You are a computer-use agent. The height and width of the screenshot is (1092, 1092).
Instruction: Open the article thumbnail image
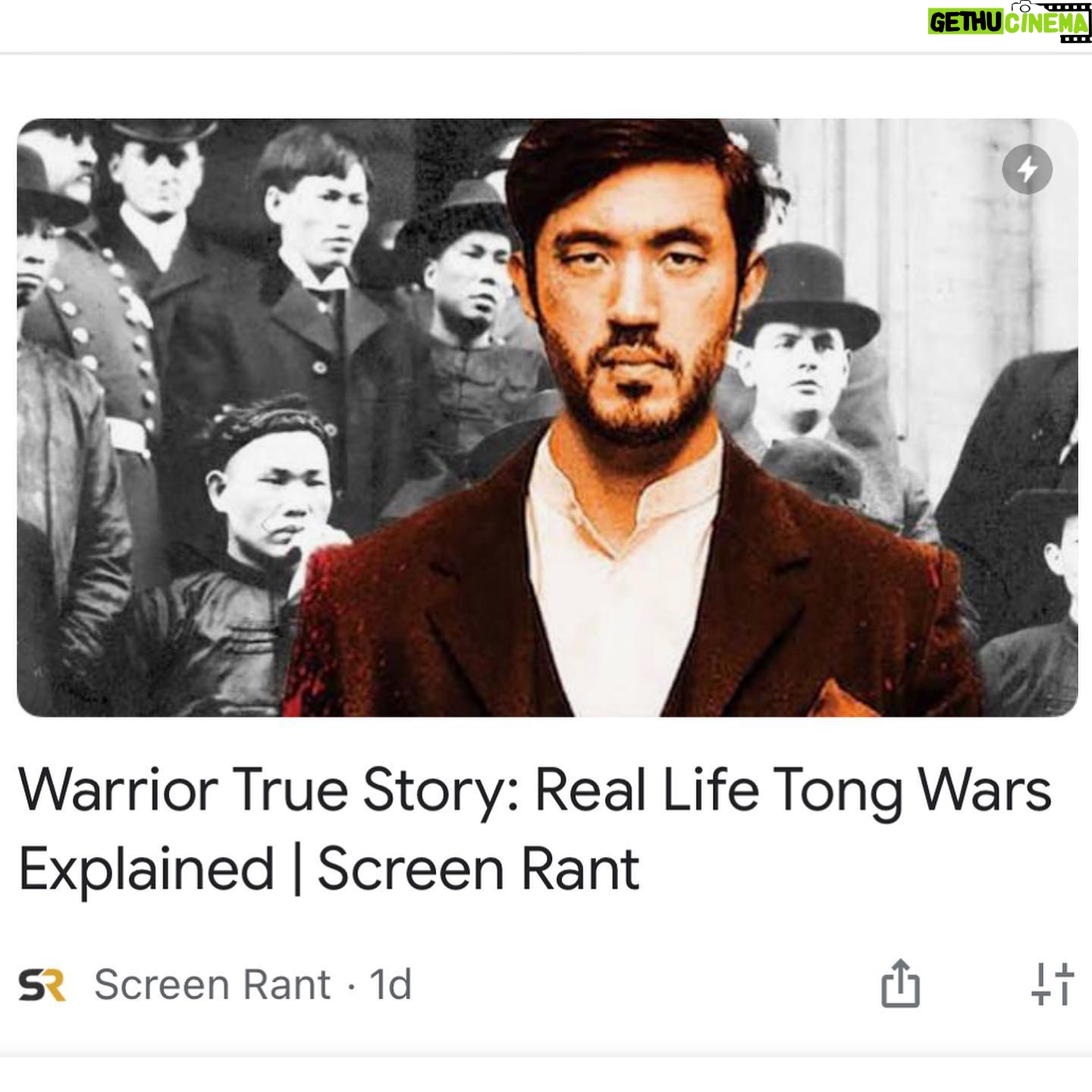point(547,417)
